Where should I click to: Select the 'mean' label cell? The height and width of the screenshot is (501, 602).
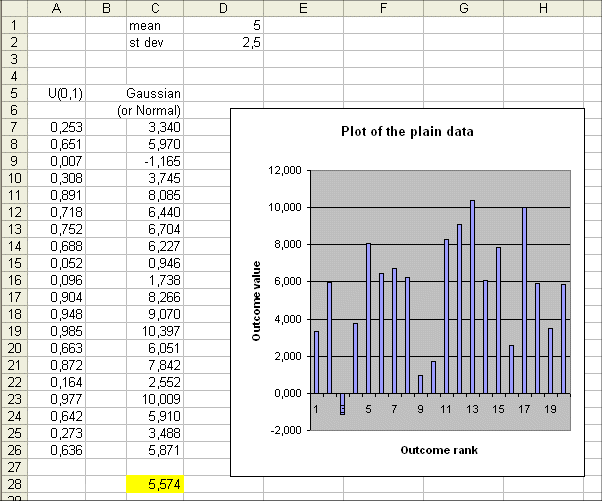(x=150, y=25)
